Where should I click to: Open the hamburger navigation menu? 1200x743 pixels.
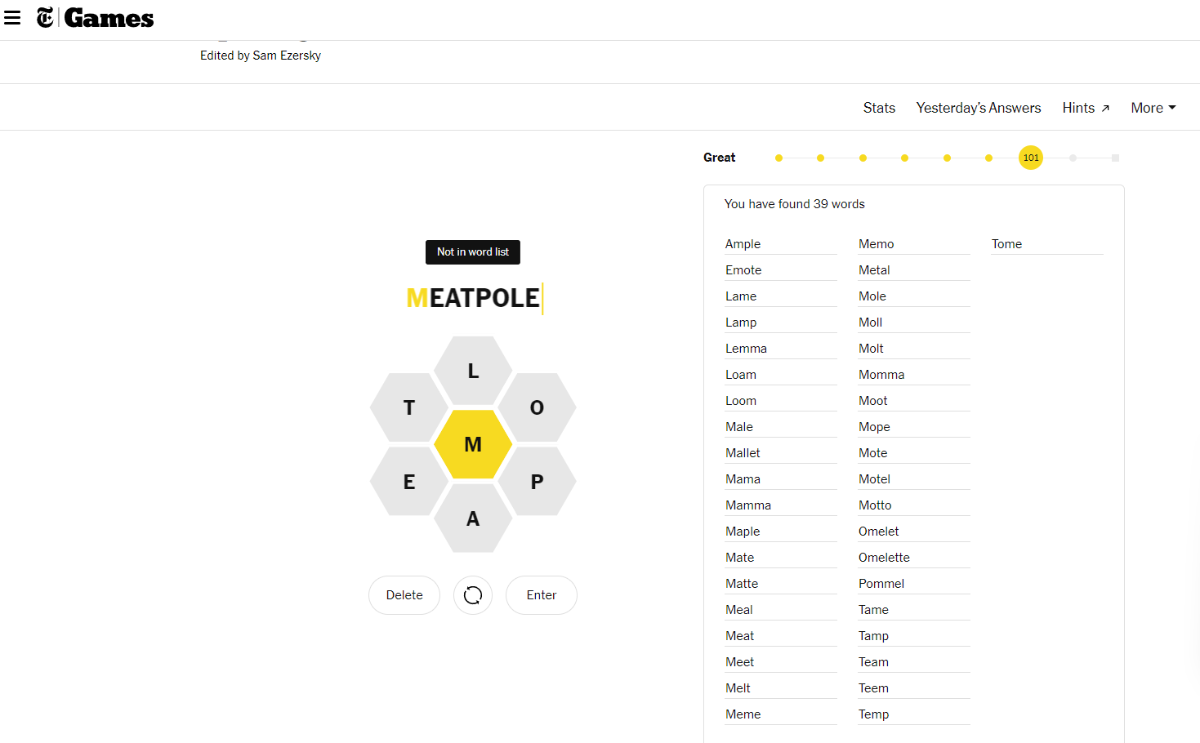point(12,18)
